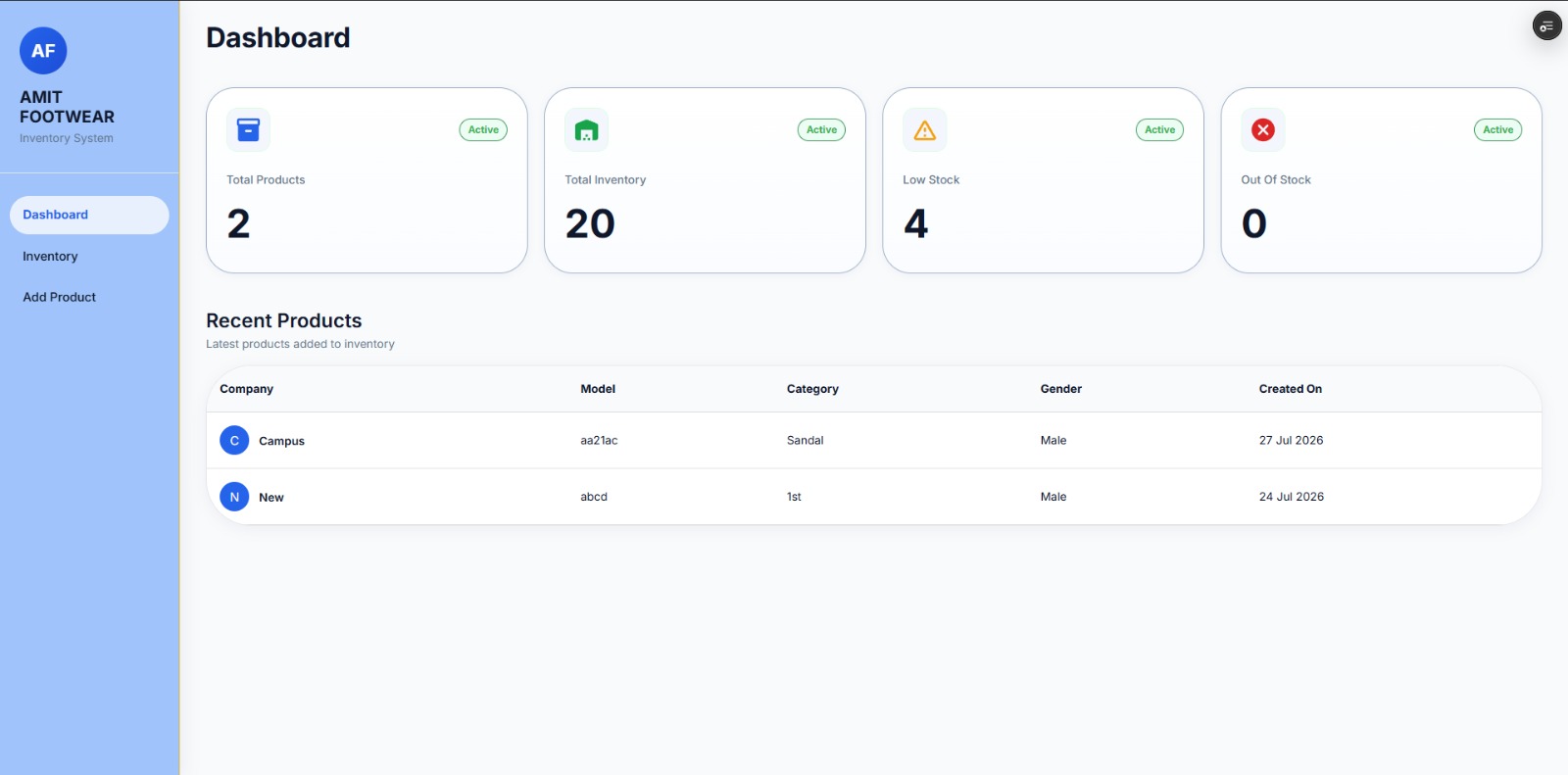Image resolution: width=1568 pixels, height=775 pixels.
Task: Open the dark round menu button top-right
Action: 1546,25
